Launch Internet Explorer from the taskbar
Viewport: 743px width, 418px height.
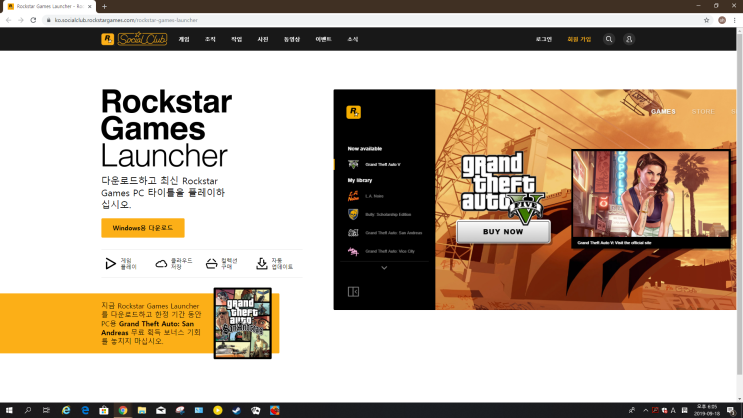click(x=66, y=410)
